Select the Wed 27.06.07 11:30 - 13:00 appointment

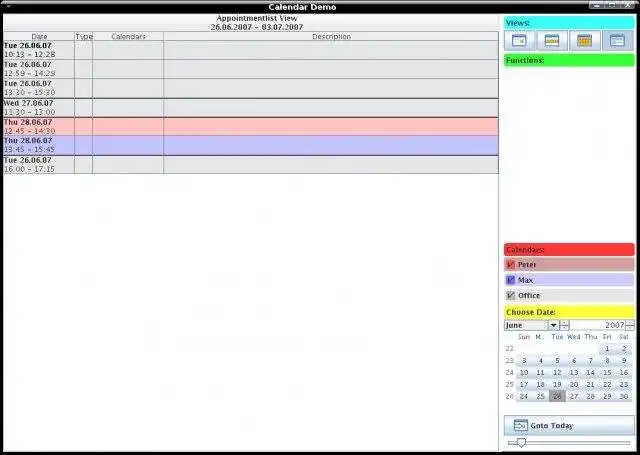tap(251, 108)
